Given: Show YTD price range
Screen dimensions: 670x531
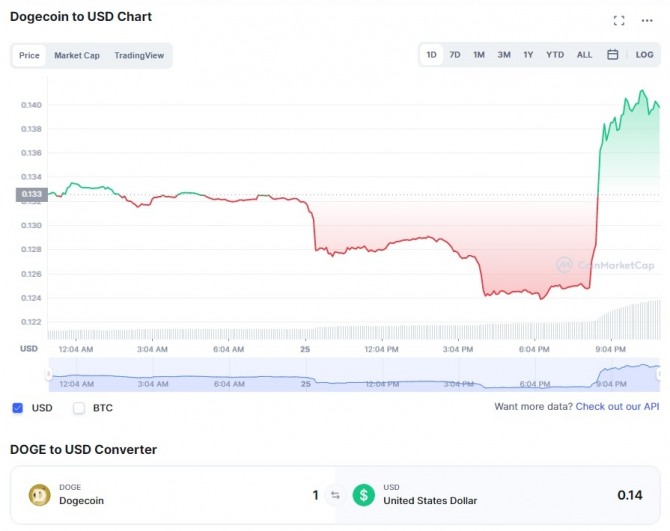Looking at the screenshot, I should 555,55.
